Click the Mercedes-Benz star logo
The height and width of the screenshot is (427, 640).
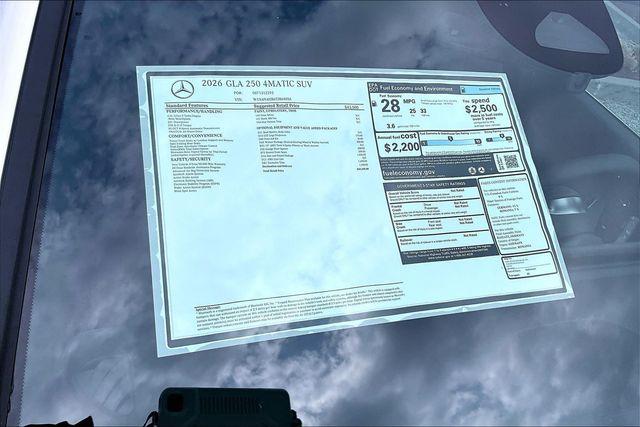(x=182, y=89)
